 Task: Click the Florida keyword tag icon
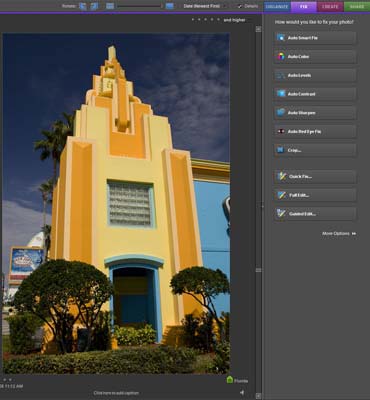(230, 380)
